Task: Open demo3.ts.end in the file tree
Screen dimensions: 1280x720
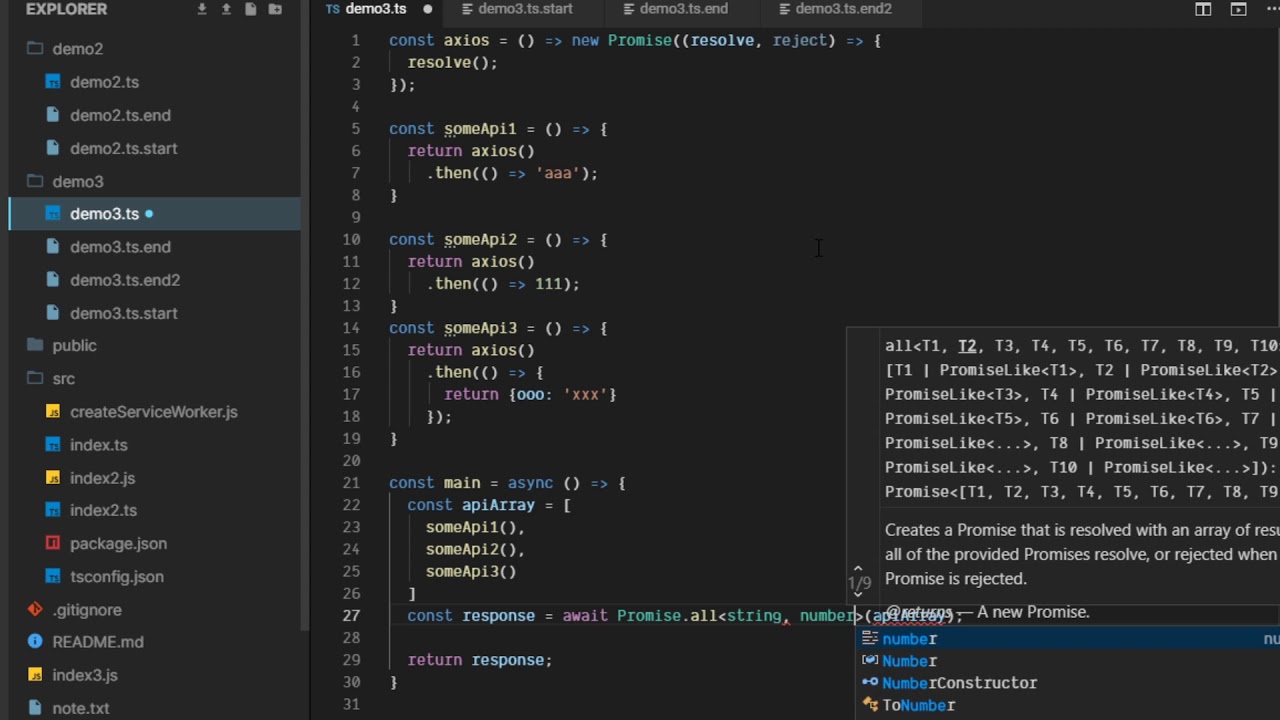Action: [120, 247]
